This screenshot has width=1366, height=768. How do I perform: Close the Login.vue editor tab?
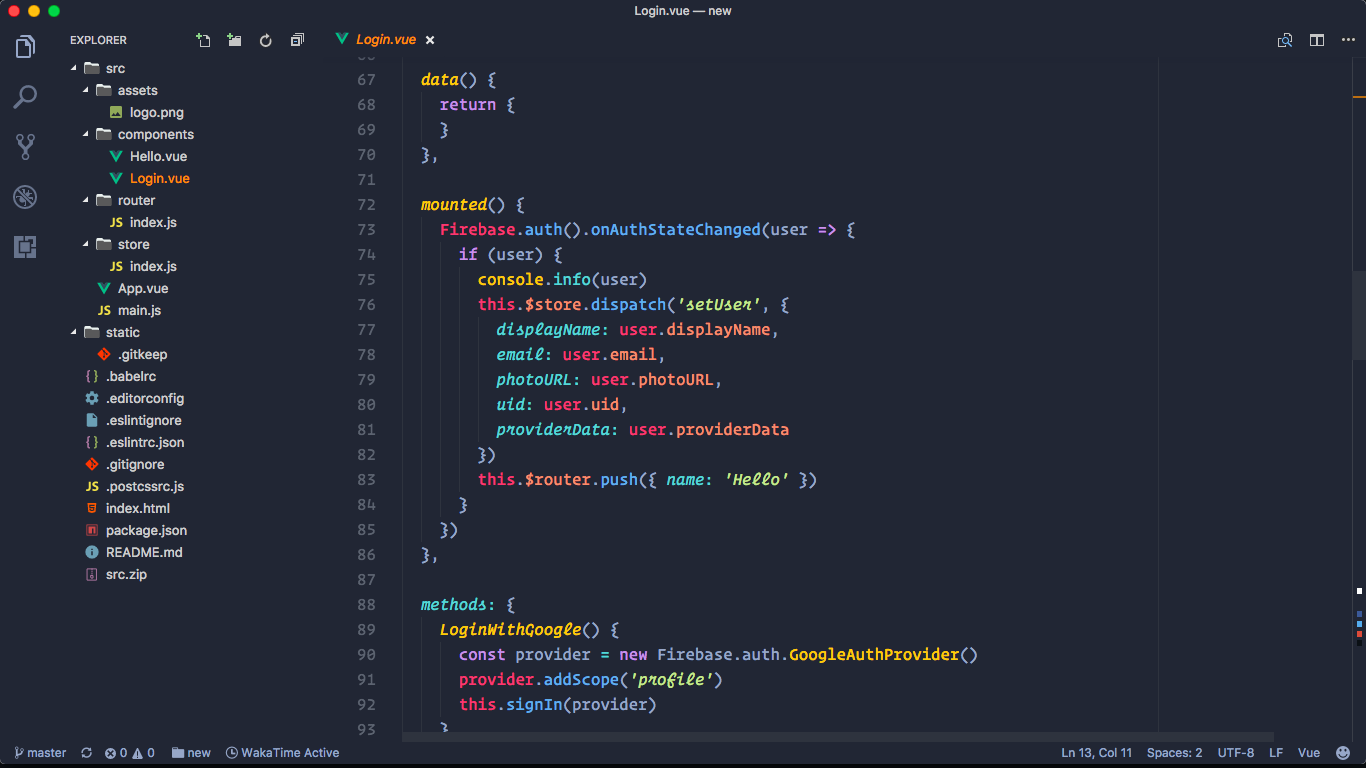pos(430,40)
